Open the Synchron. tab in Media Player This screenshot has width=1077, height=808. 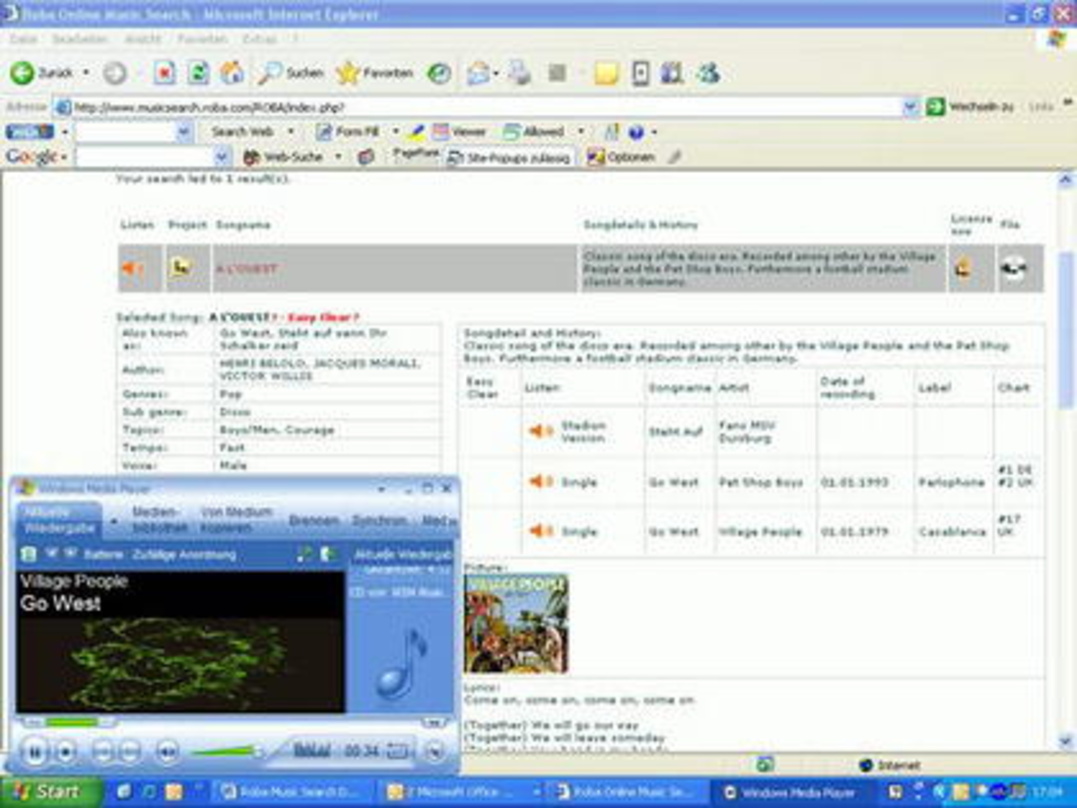click(379, 520)
